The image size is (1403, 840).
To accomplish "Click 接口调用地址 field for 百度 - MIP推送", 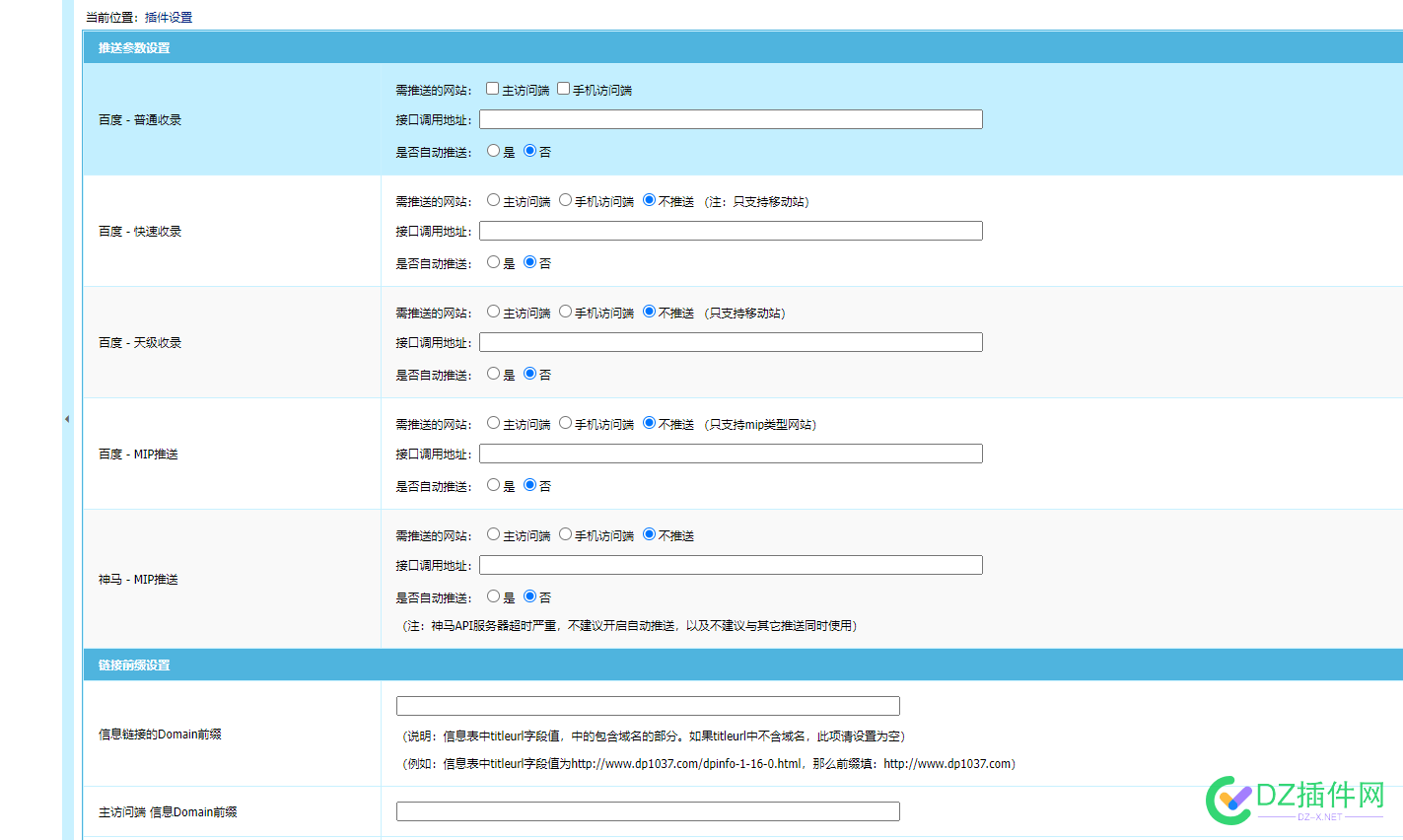I will (731, 454).
